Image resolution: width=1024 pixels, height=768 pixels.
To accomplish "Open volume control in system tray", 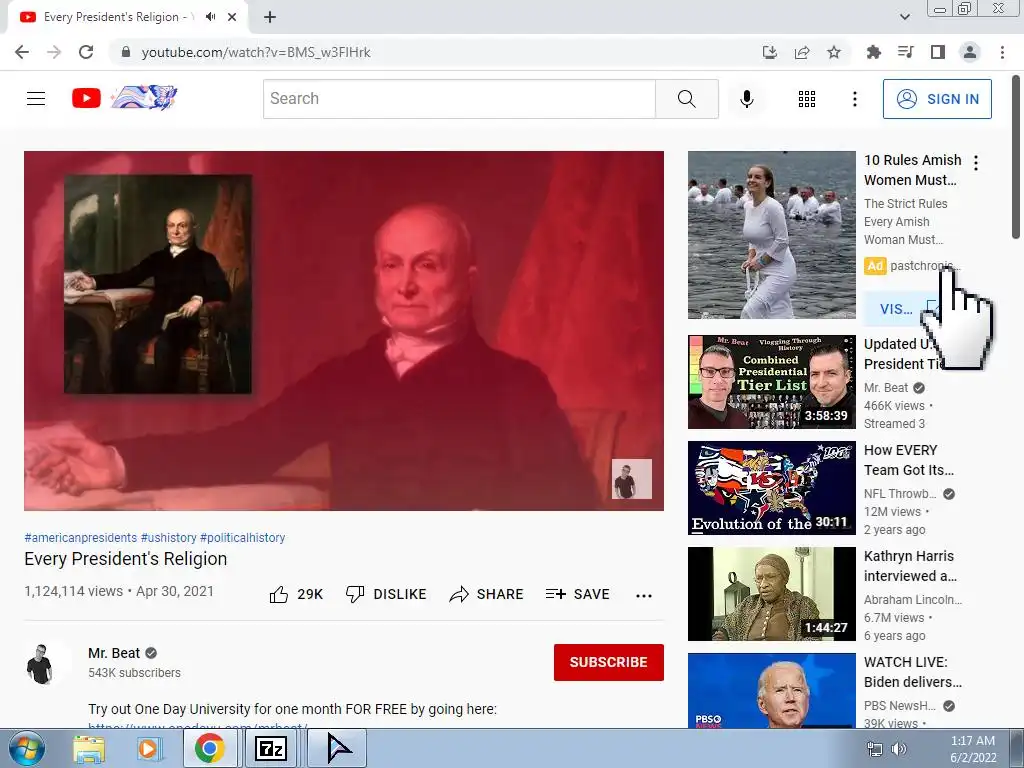I will pos(899,748).
